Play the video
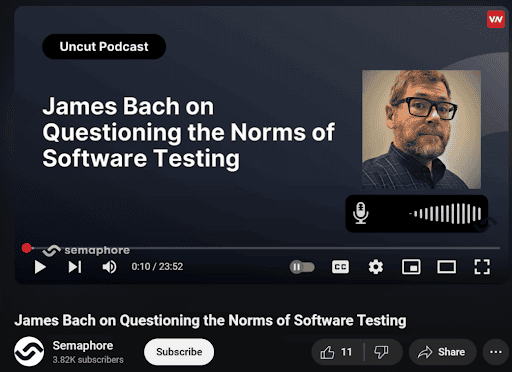Image resolution: width=512 pixels, height=372 pixels. click(40, 267)
